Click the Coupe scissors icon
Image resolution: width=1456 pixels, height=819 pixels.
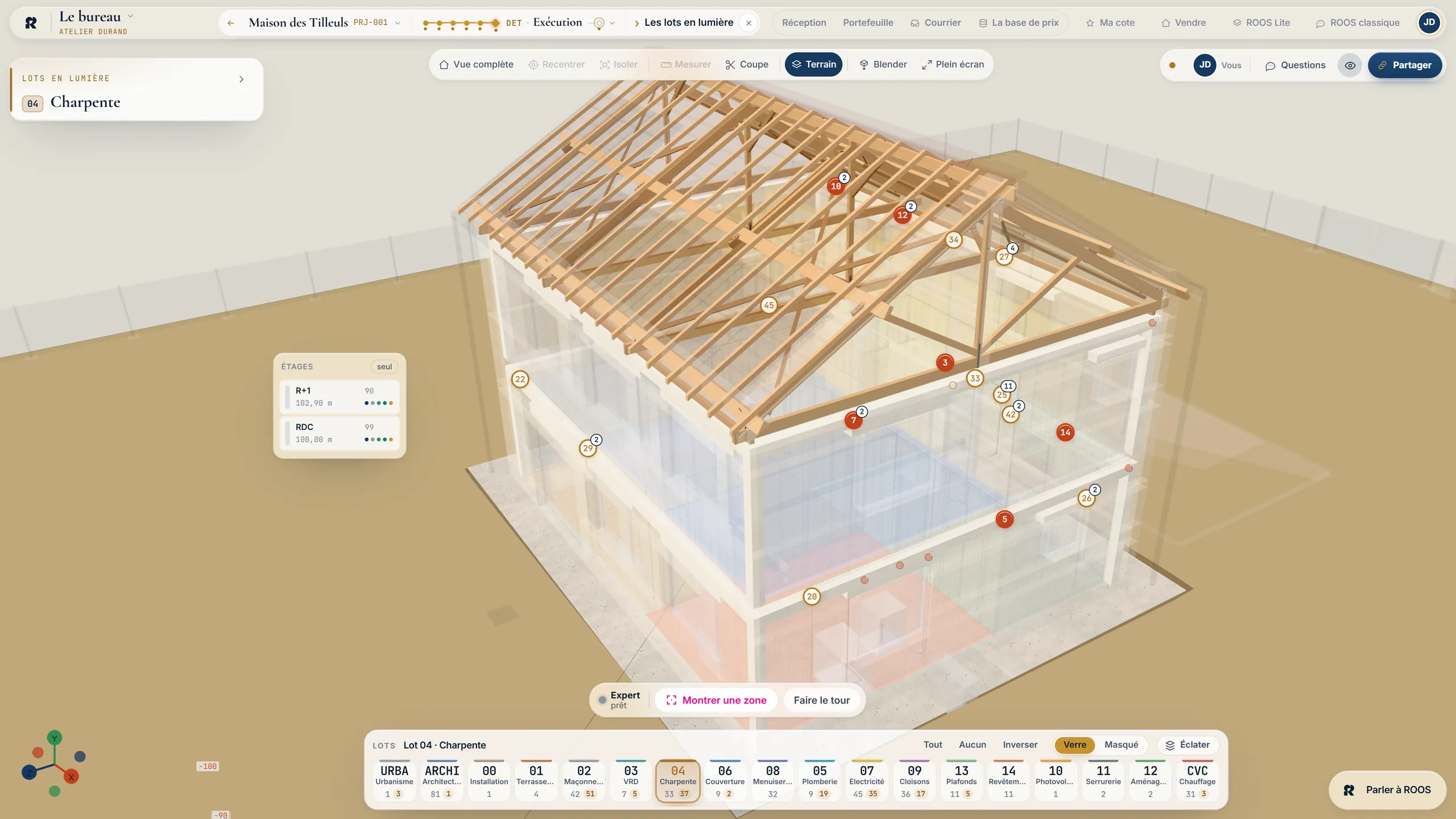tap(730, 65)
